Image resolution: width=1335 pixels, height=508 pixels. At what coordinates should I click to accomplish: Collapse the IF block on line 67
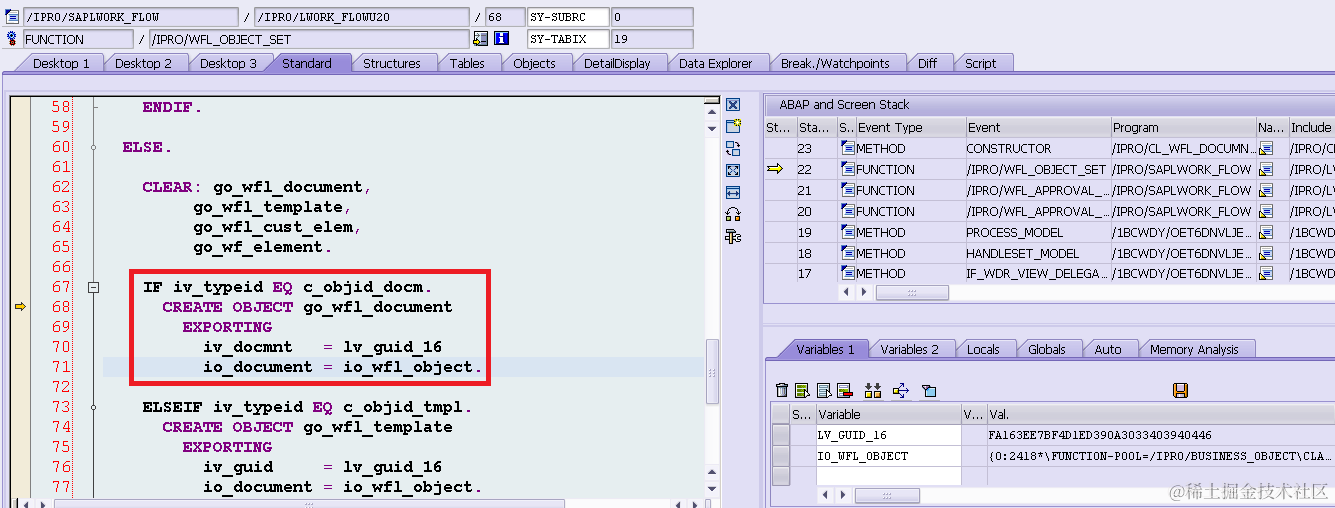[94, 287]
